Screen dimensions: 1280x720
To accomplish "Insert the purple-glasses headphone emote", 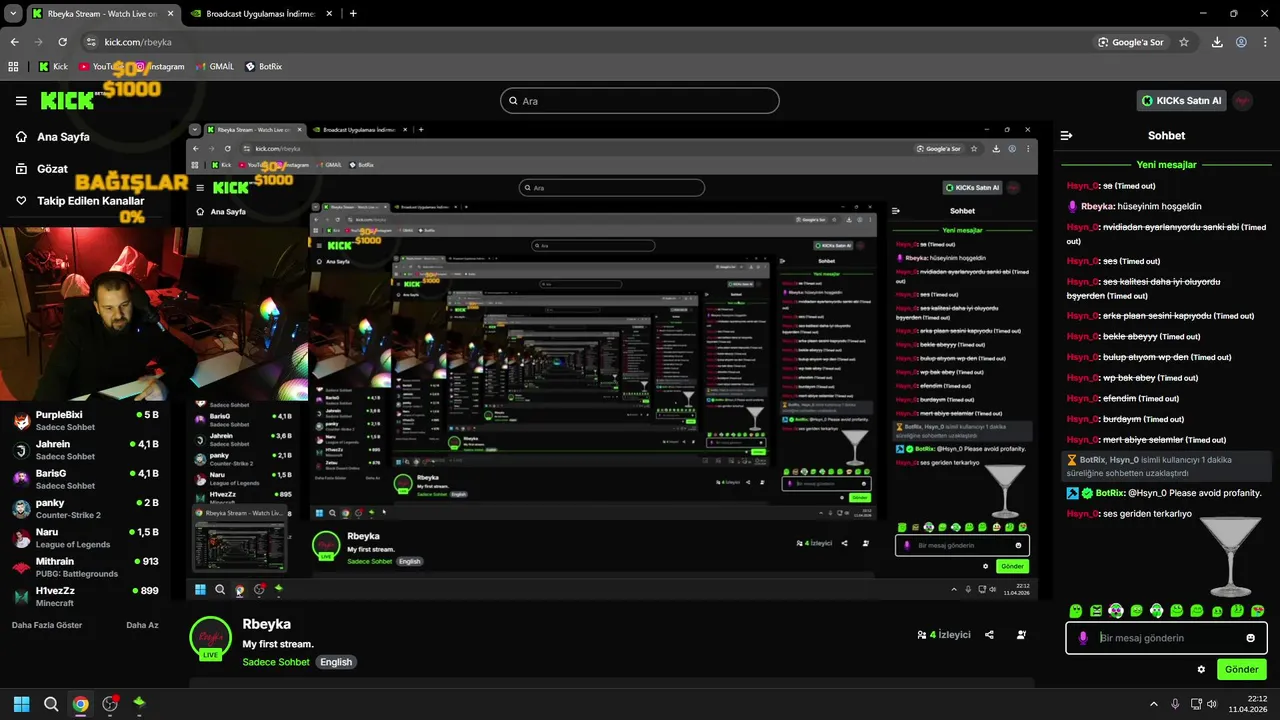I will pyautogui.click(x=1116, y=611).
